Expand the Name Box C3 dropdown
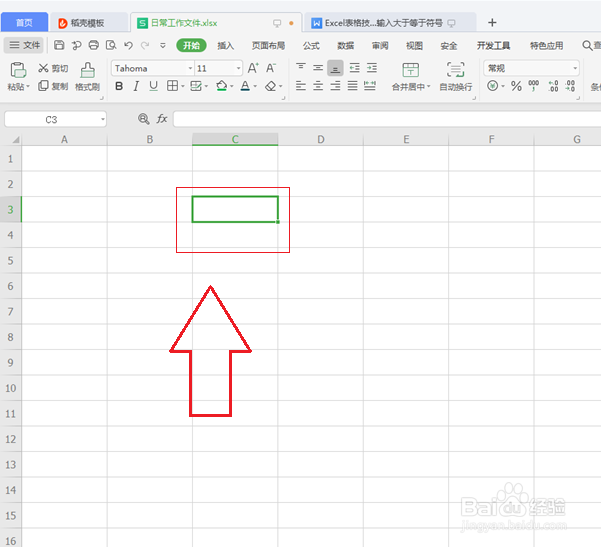The height and width of the screenshot is (547, 601). [x=103, y=119]
